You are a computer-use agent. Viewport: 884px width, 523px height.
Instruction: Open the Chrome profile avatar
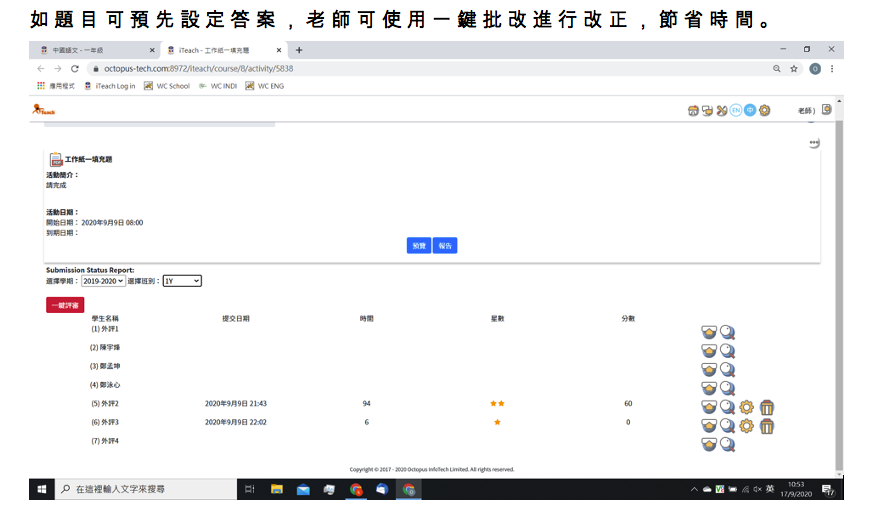[815, 69]
